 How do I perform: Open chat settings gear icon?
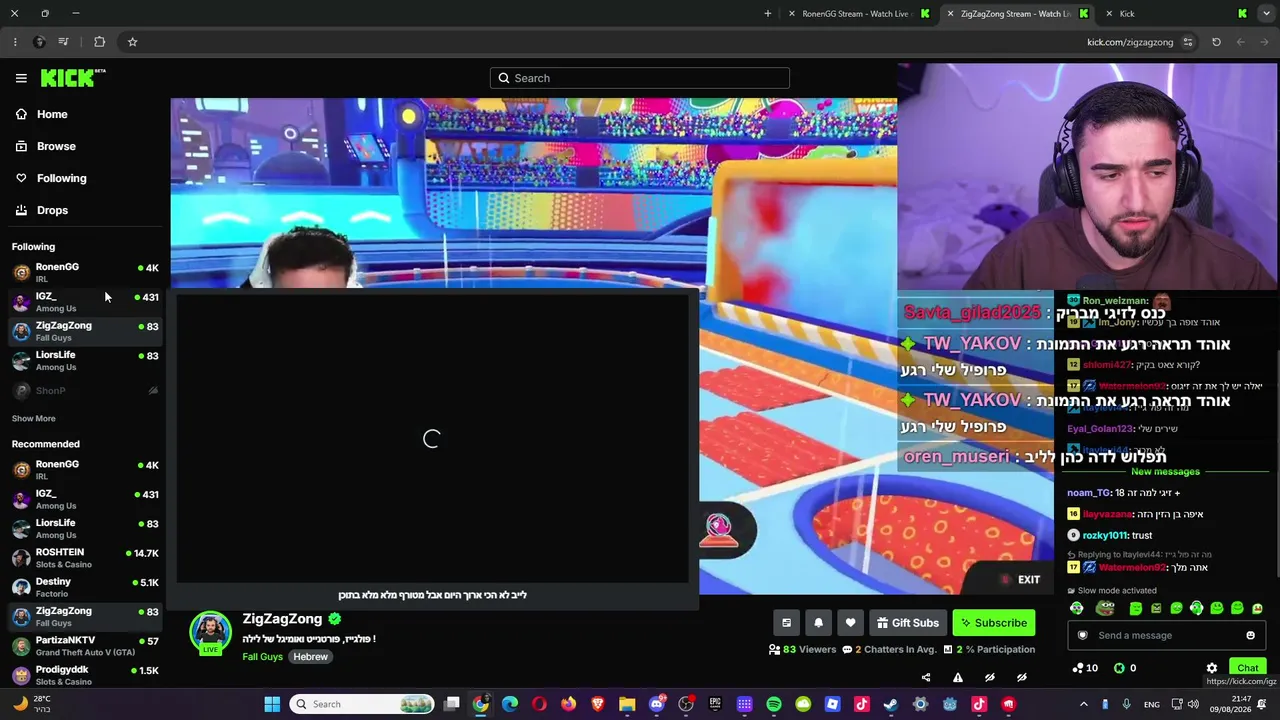(1212, 668)
